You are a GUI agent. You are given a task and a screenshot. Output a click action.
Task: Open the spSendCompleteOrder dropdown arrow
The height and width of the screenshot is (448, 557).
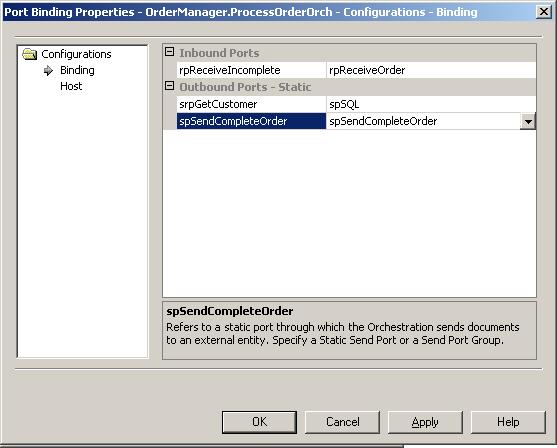(x=528, y=122)
